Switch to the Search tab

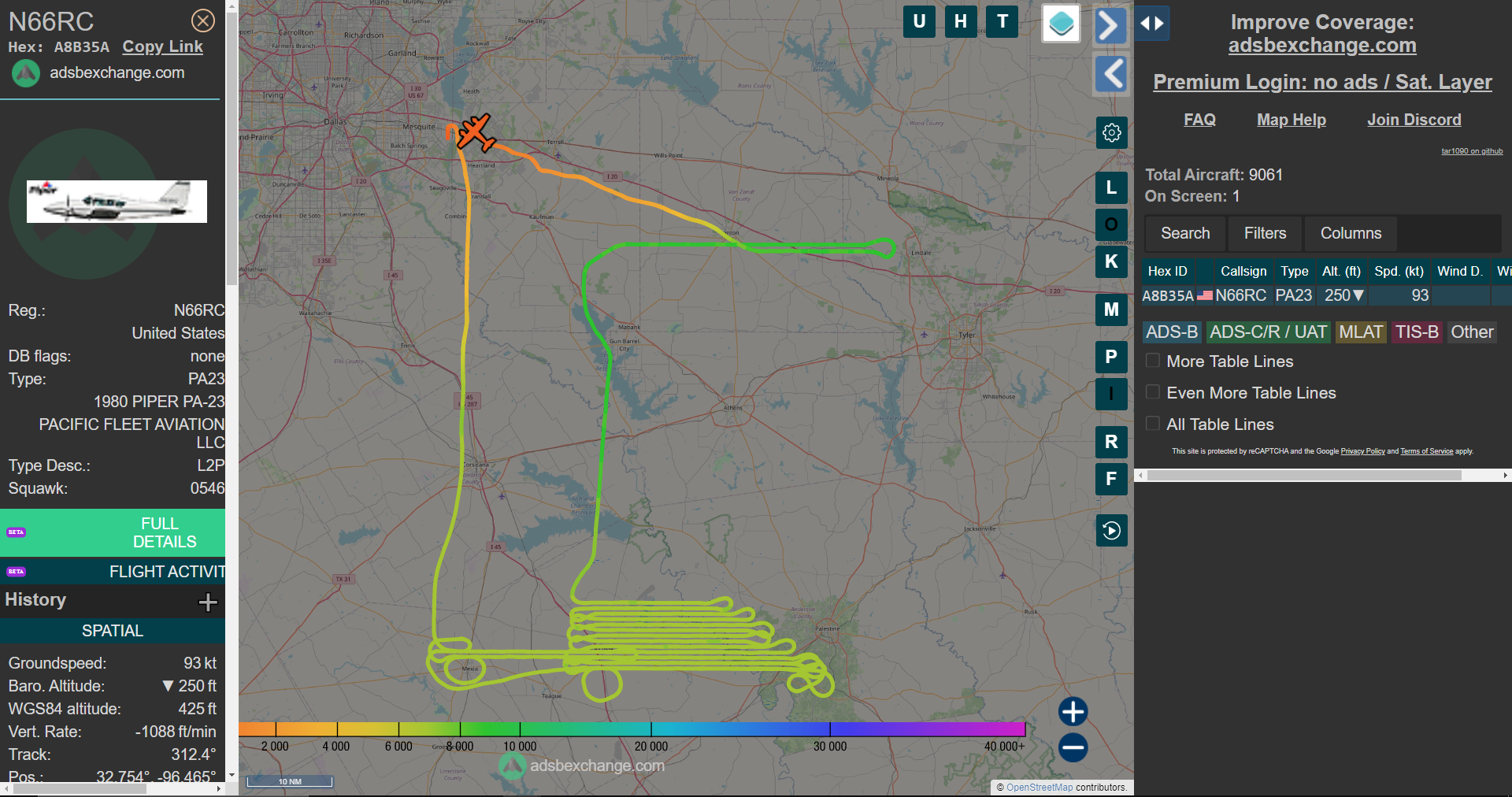pyautogui.click(x=1184, y=233)
